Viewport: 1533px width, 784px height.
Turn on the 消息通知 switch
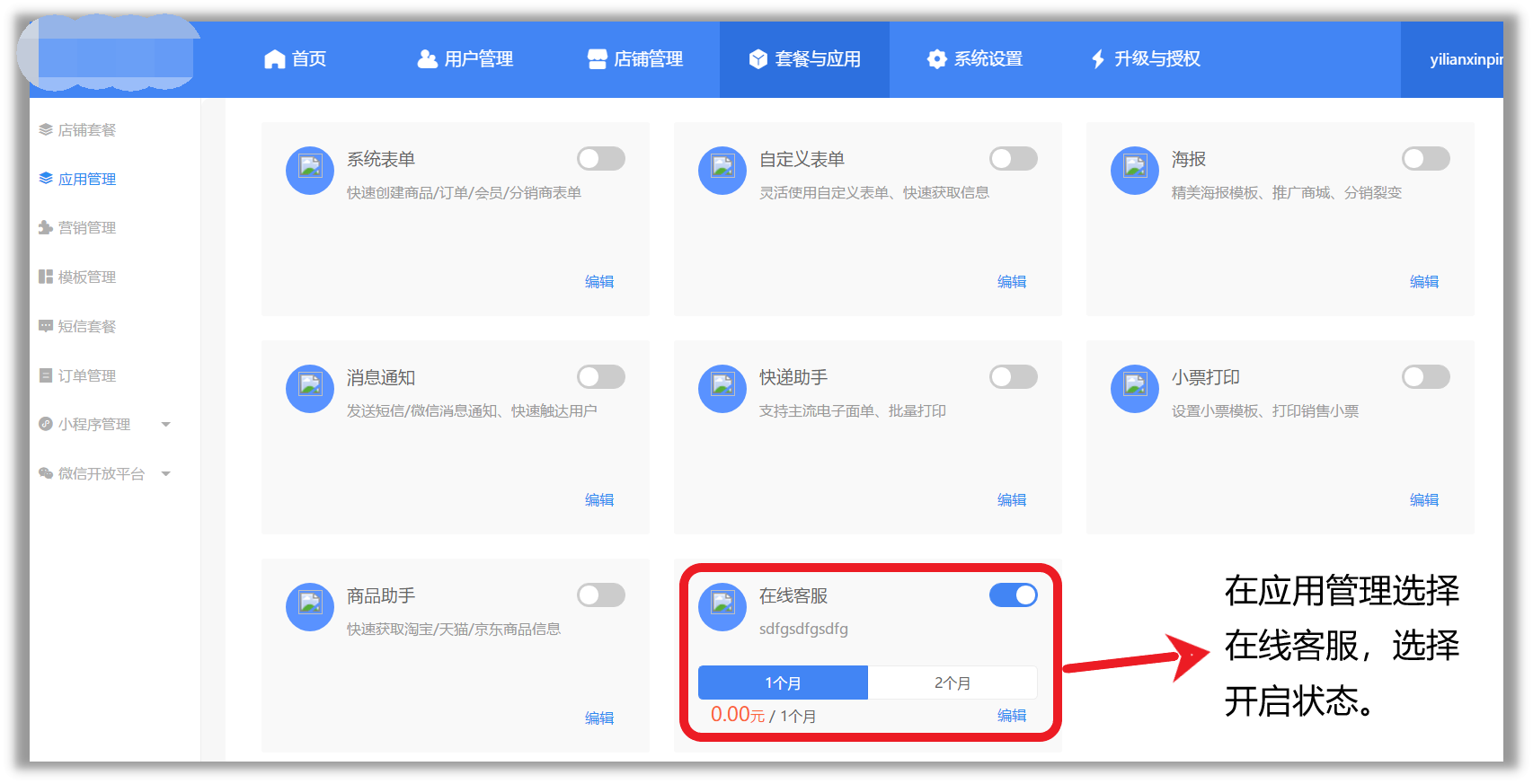pos(601,377)
